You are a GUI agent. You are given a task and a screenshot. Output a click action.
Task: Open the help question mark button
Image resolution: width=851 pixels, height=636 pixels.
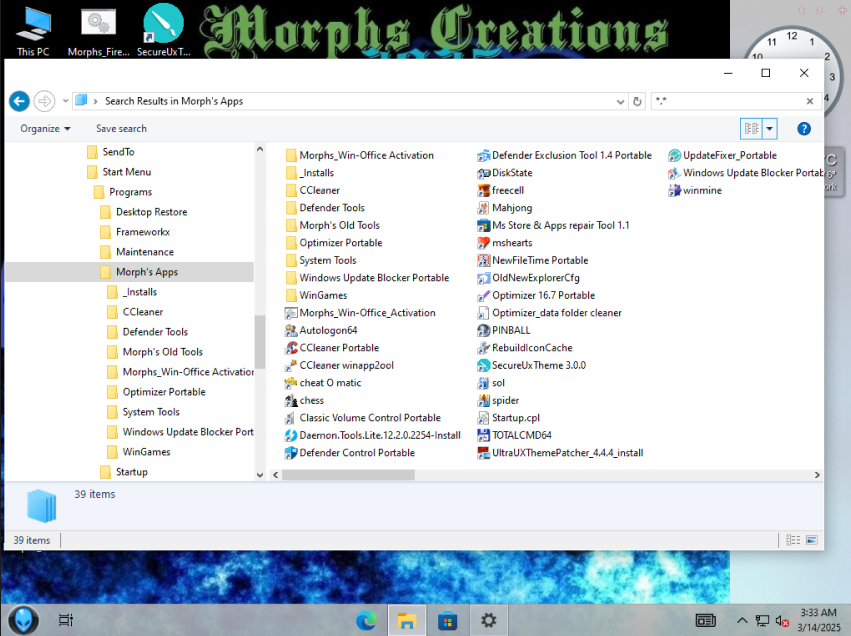(x=804, y=129)
